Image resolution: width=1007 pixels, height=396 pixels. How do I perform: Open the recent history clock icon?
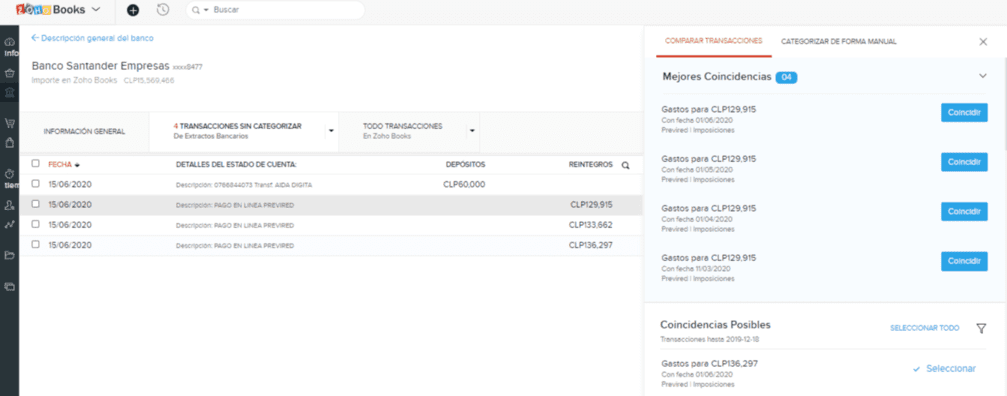[x=163, y=10]
